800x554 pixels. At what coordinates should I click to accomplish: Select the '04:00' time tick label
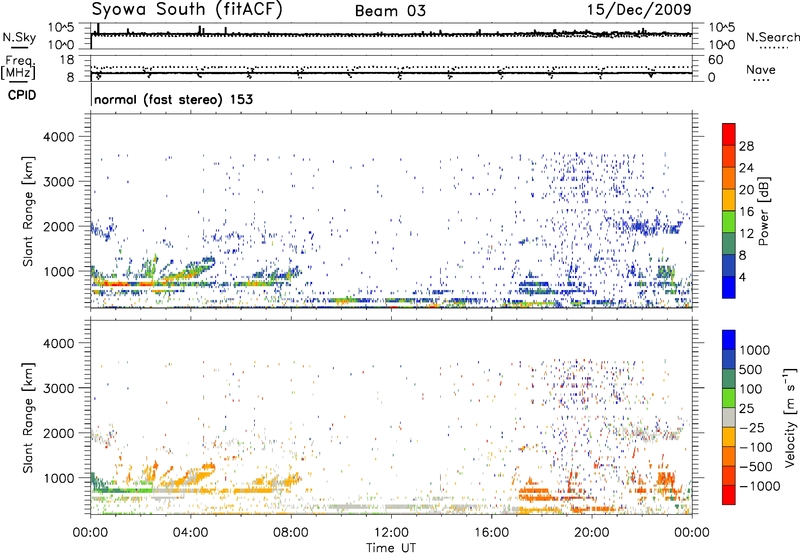(190, 533)
